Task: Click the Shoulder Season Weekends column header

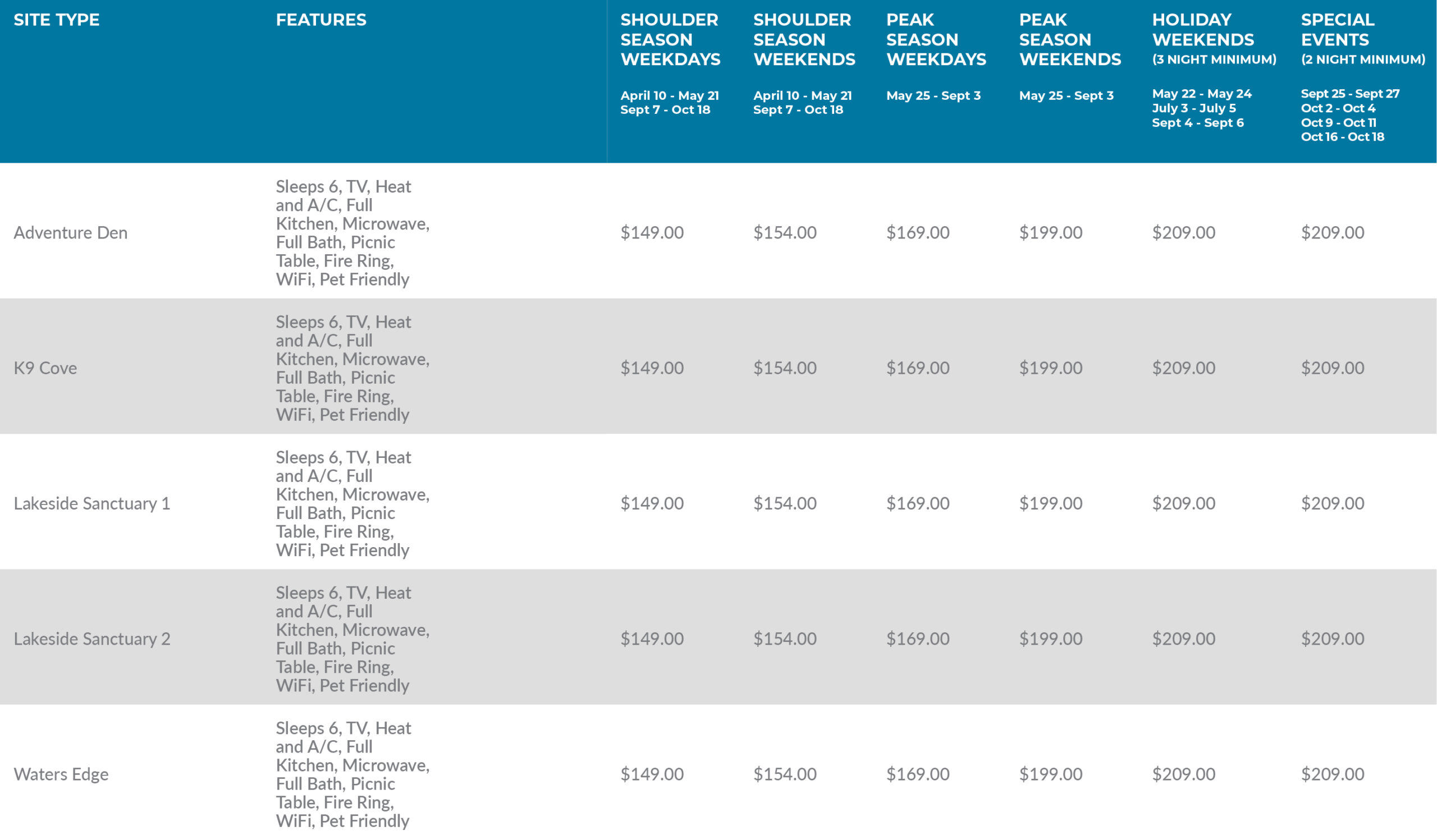Action: [x=803, y=39]
